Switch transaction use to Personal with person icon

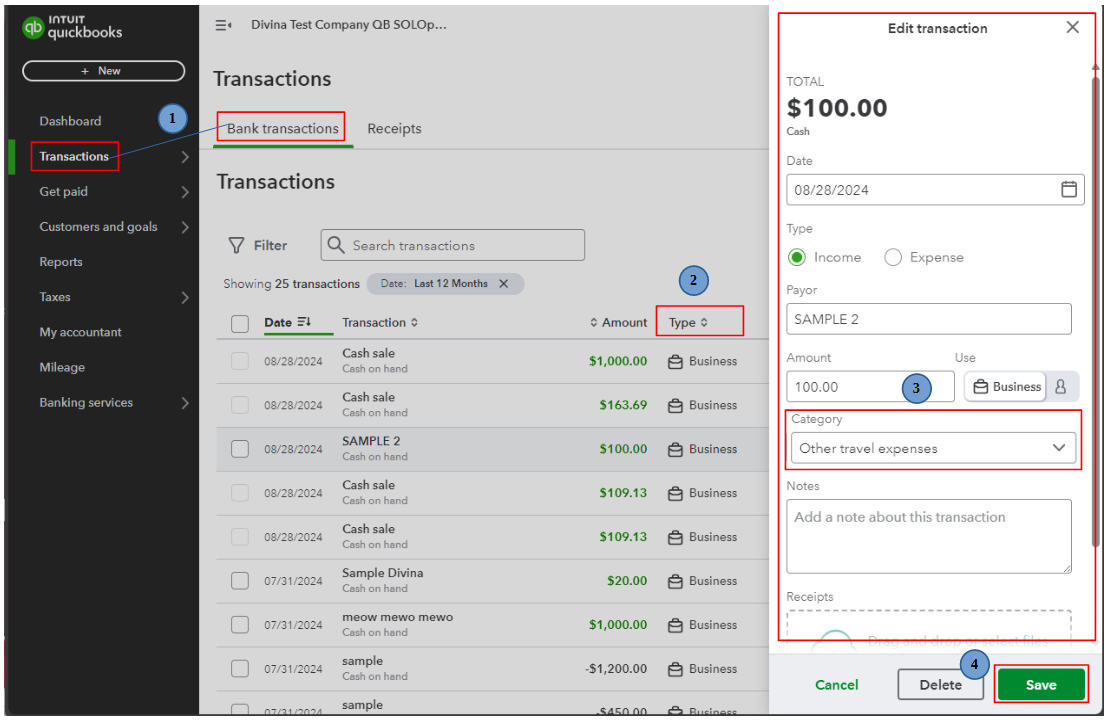(x=1062, y=386)
